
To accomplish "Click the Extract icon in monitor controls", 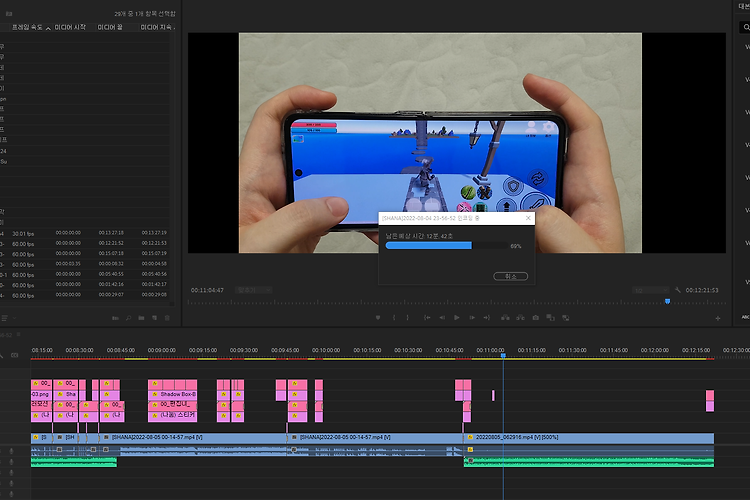I will click(x=520, y=318).
